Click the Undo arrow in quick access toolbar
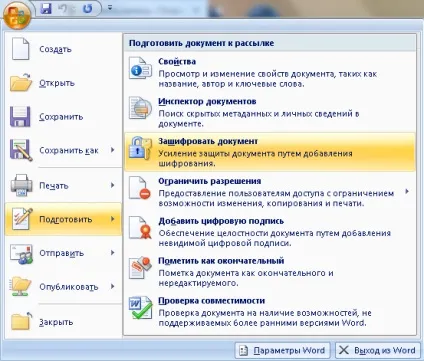The height and width of the screenshot is (361, 424). [x=63, y=8]
